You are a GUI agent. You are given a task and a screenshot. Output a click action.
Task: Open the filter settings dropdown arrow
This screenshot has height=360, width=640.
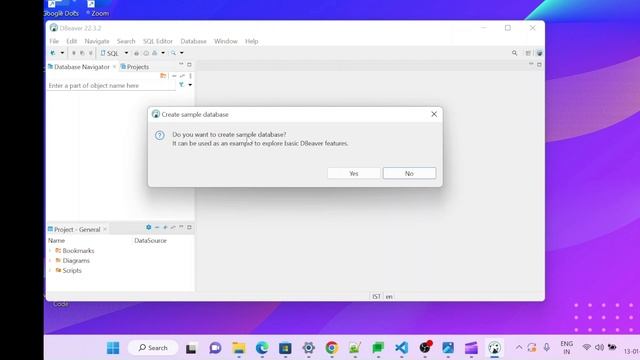tap(190, 85)
